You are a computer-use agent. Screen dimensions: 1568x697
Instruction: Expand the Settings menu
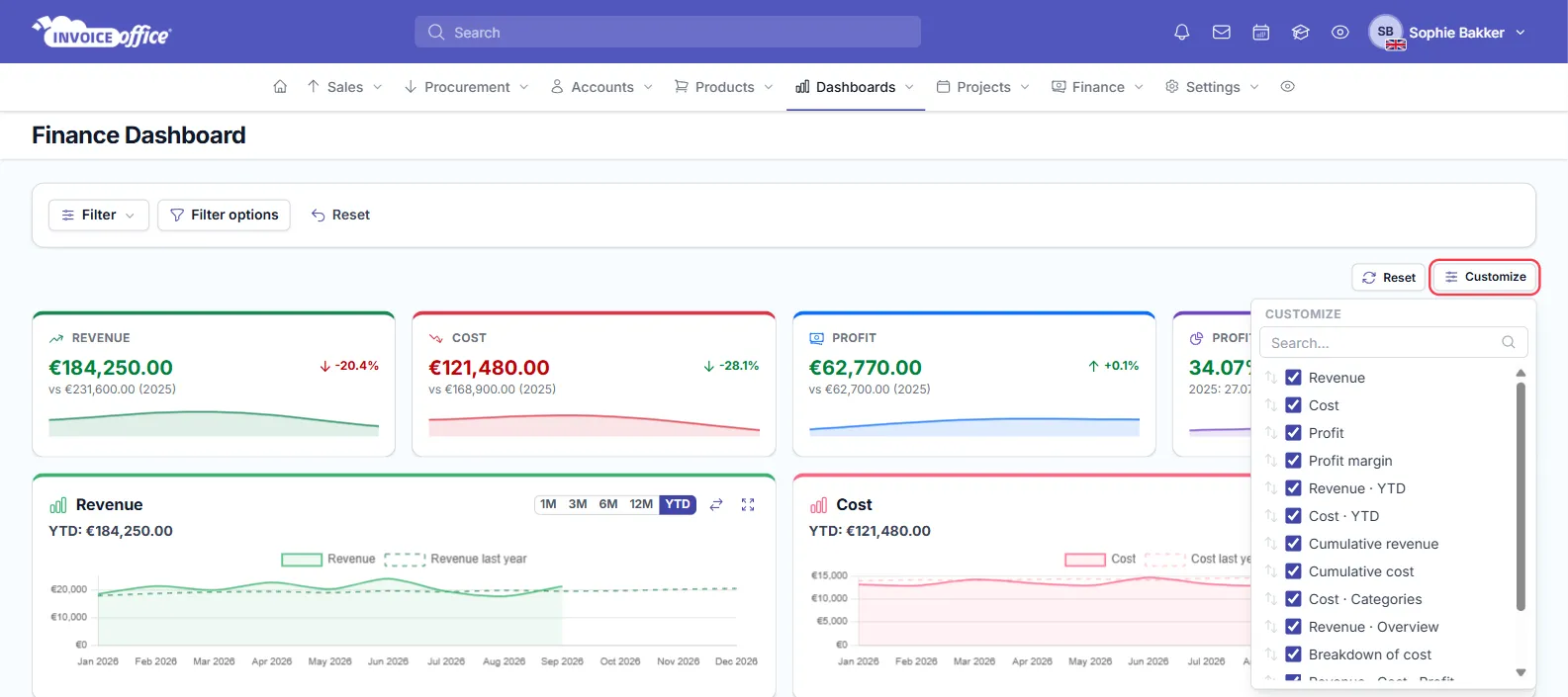(x=1212, y=87)
